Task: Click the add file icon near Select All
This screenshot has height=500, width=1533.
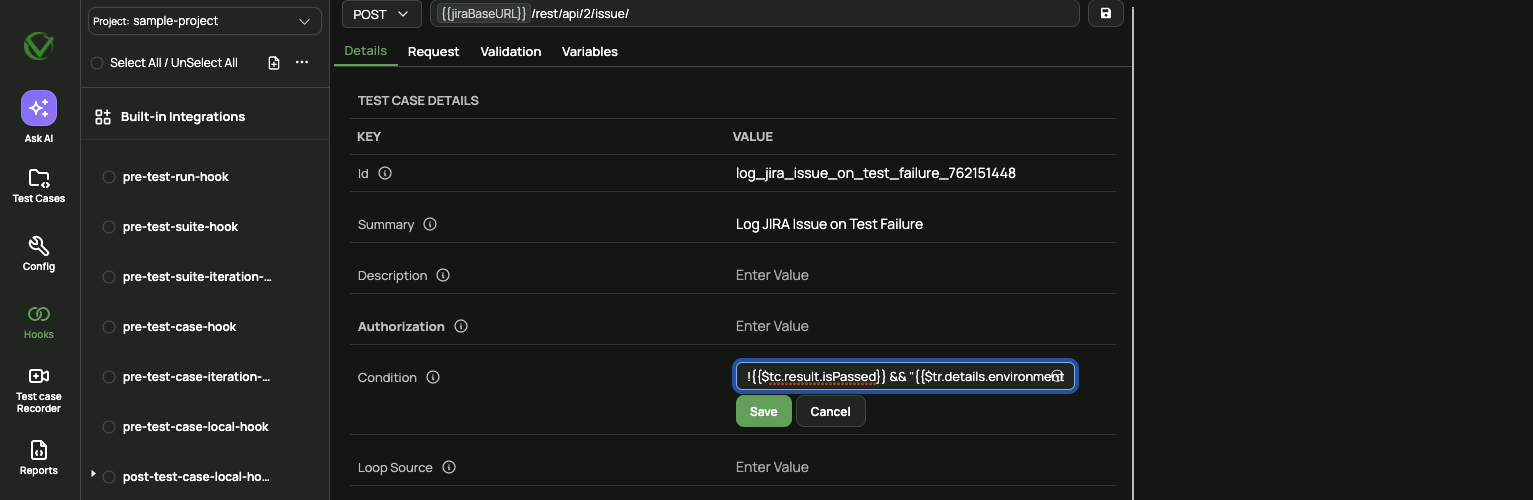Action: coord(274,63)
